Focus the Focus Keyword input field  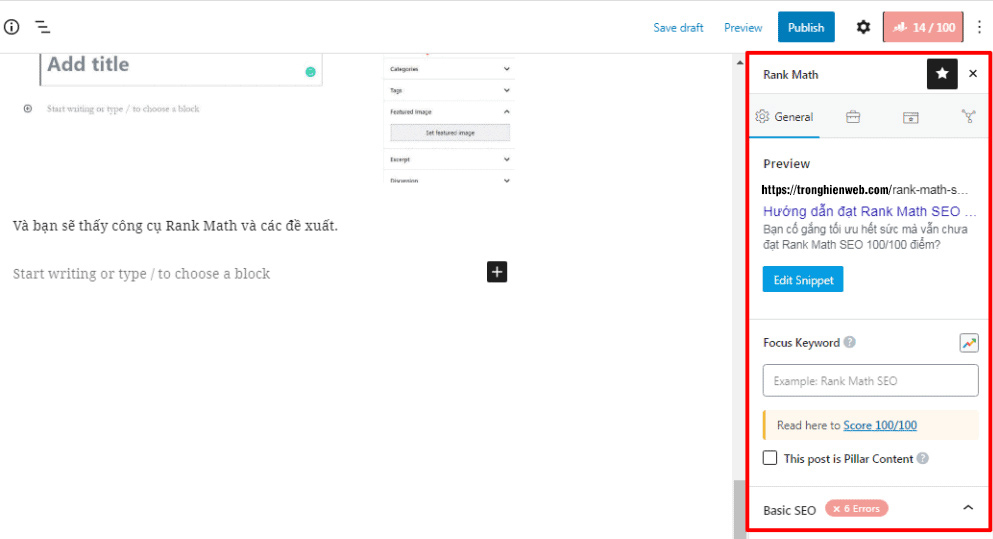point(871,381)
